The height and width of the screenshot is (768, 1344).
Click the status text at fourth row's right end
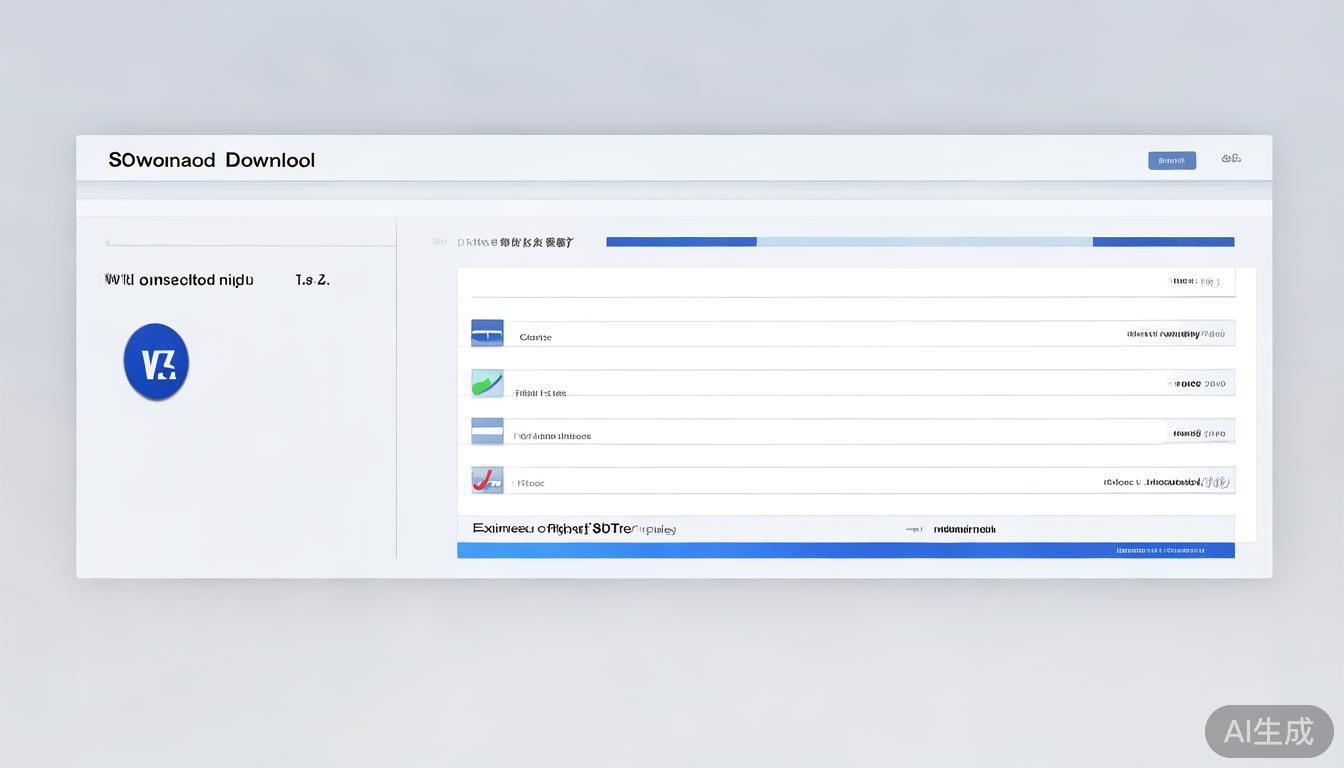(x=1165, y=482)
